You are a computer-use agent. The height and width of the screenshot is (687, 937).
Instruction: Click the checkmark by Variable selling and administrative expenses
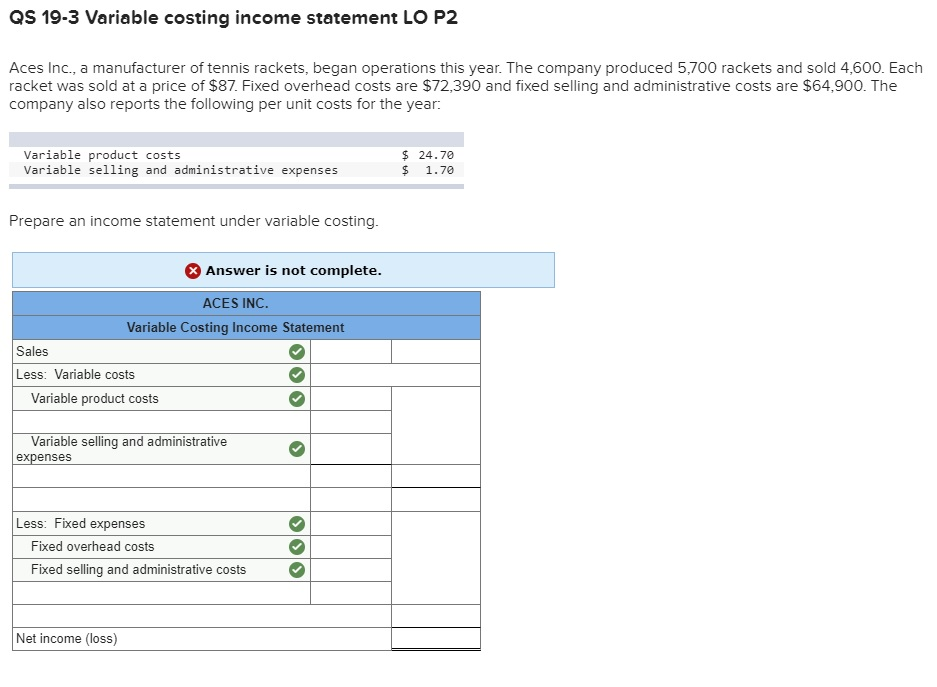[296, 448]
